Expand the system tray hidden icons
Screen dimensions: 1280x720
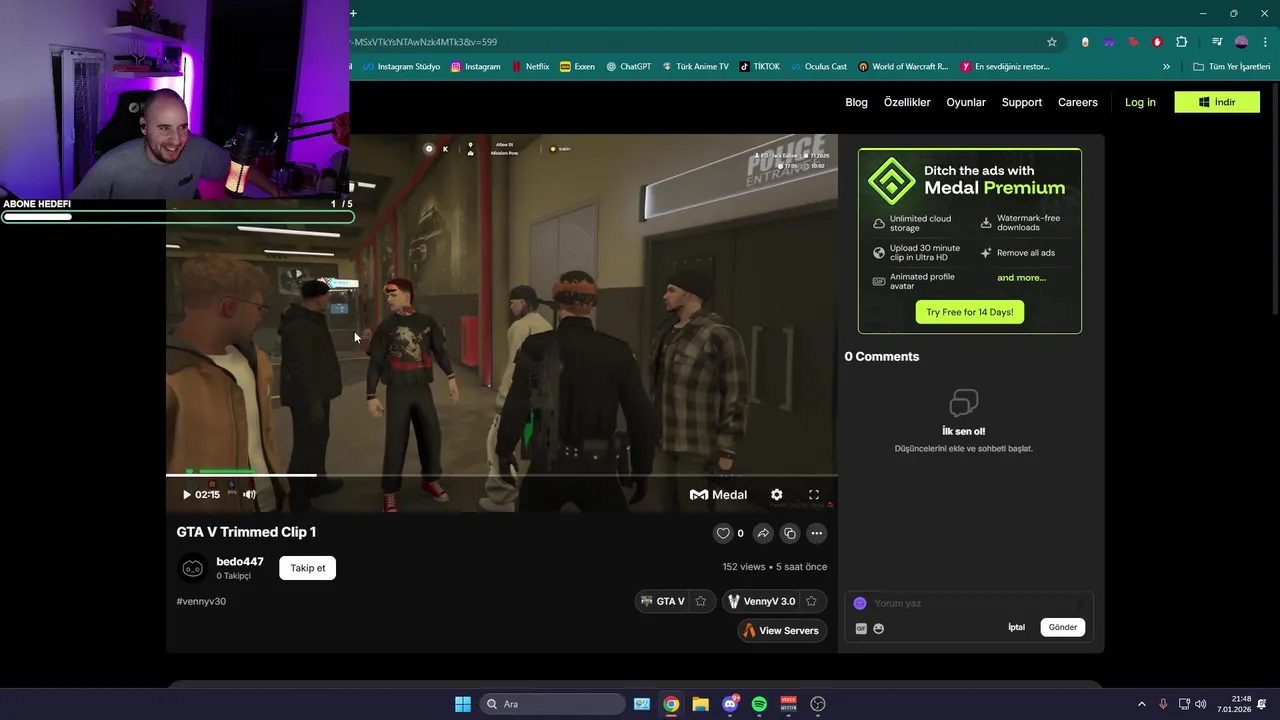coord(1141,704)
